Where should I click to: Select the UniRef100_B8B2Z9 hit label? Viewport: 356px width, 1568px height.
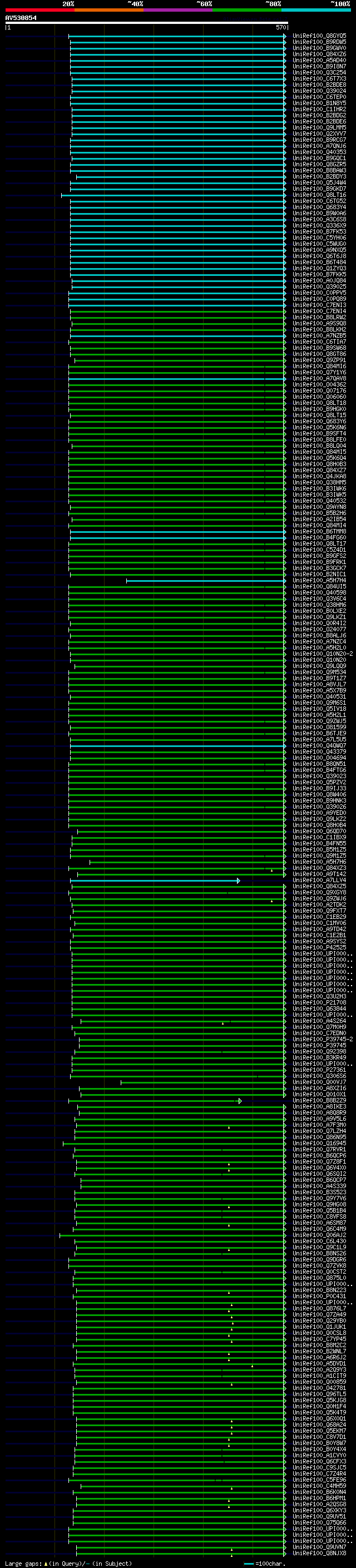tap(319, 1100)
